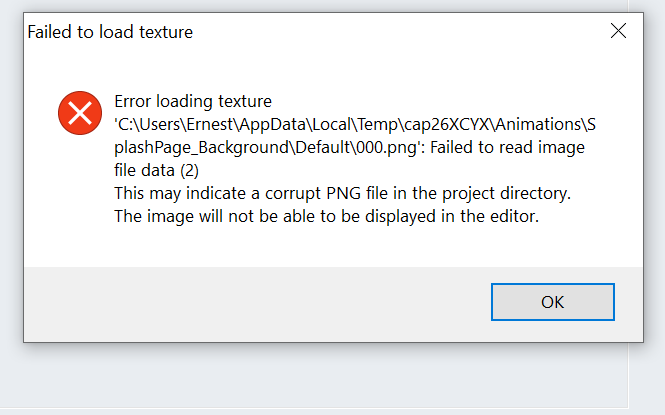Click the empty title bar area
Image resolution: width=665 pixels, height=415 pixels.
[399, 31]
